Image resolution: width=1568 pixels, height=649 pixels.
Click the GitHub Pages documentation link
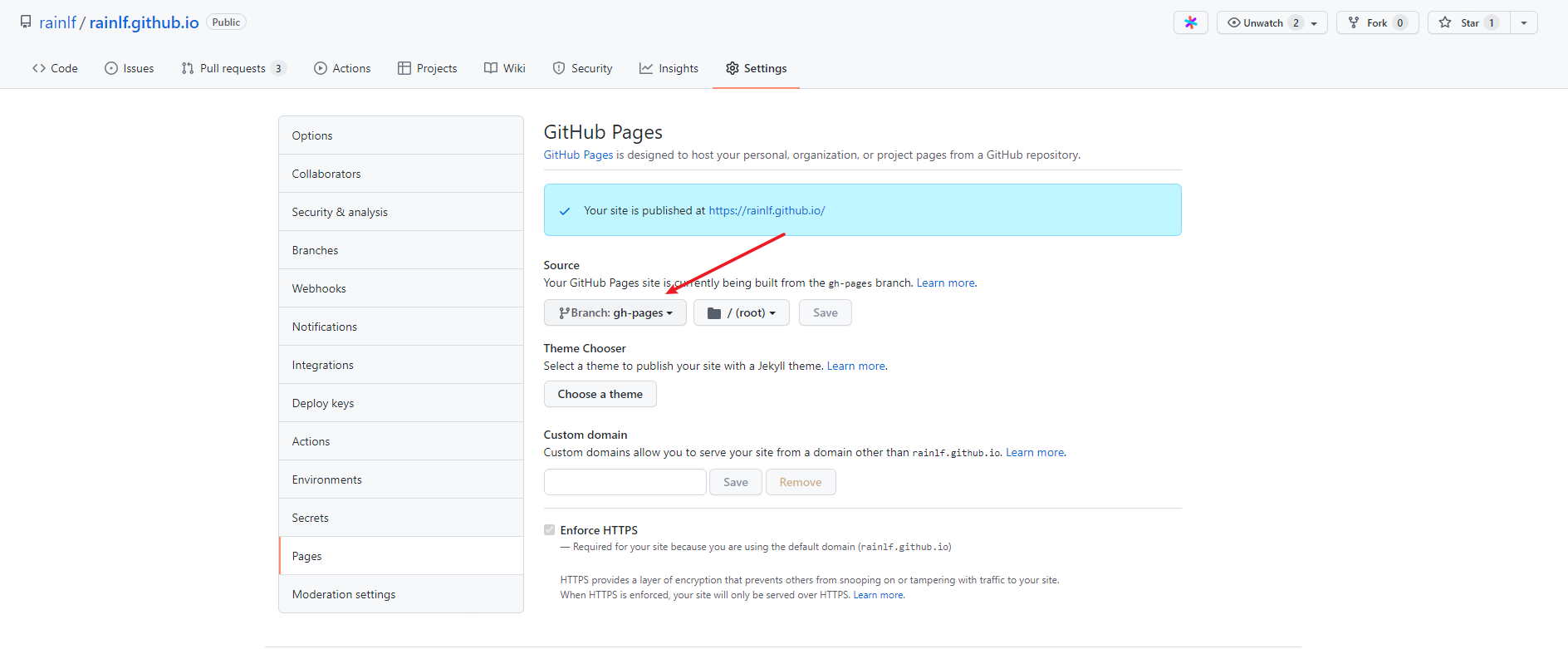578,155
